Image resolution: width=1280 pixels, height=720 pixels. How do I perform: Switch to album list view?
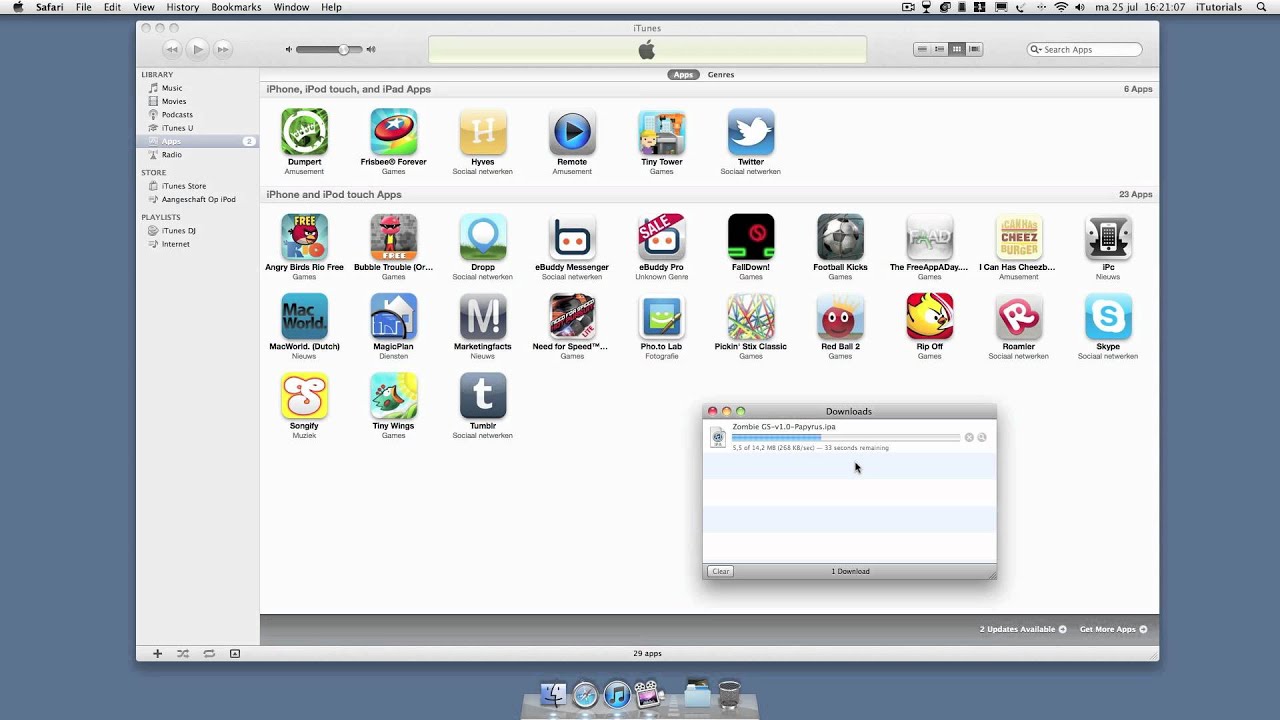[x=939, y=49]
